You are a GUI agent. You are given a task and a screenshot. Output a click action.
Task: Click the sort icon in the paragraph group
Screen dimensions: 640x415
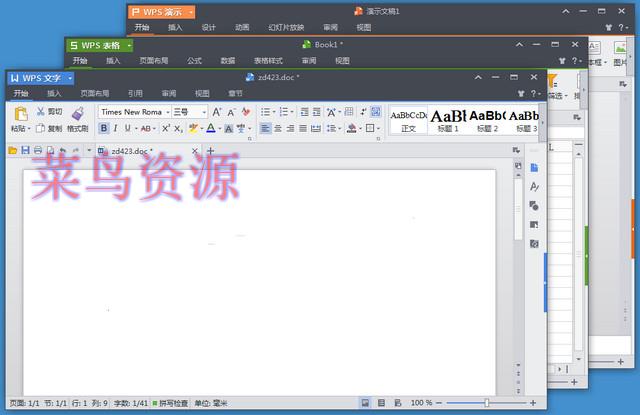[x=363, y=112]
